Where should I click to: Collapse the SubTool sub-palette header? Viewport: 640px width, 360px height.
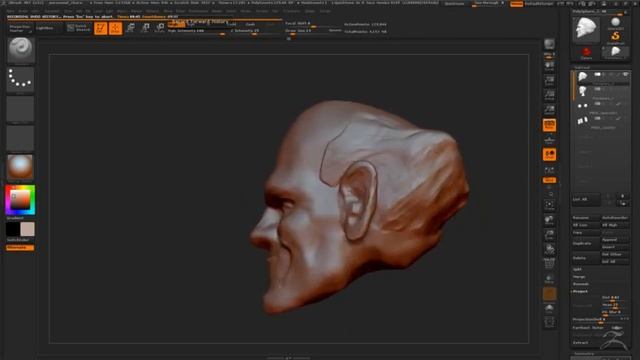(x=582, y=67)
